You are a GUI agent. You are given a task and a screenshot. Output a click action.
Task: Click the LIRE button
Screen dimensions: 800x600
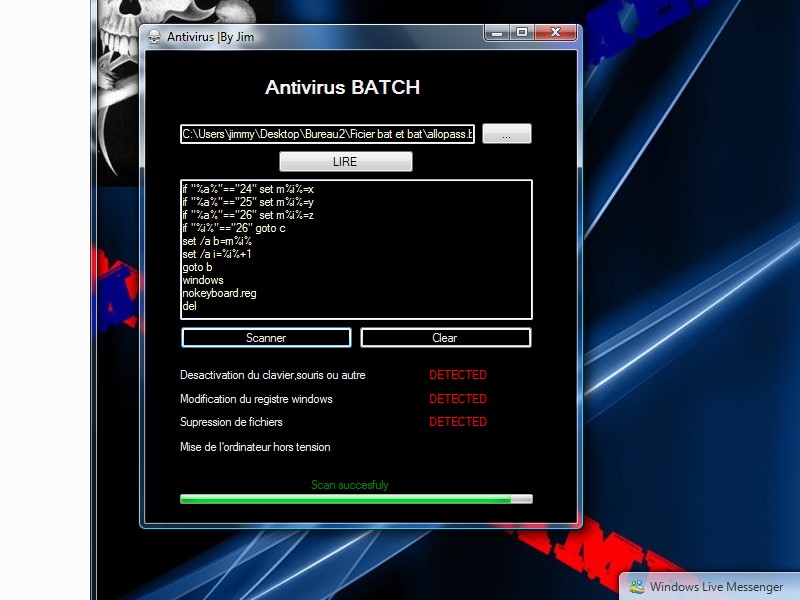(x=345, y=162)
